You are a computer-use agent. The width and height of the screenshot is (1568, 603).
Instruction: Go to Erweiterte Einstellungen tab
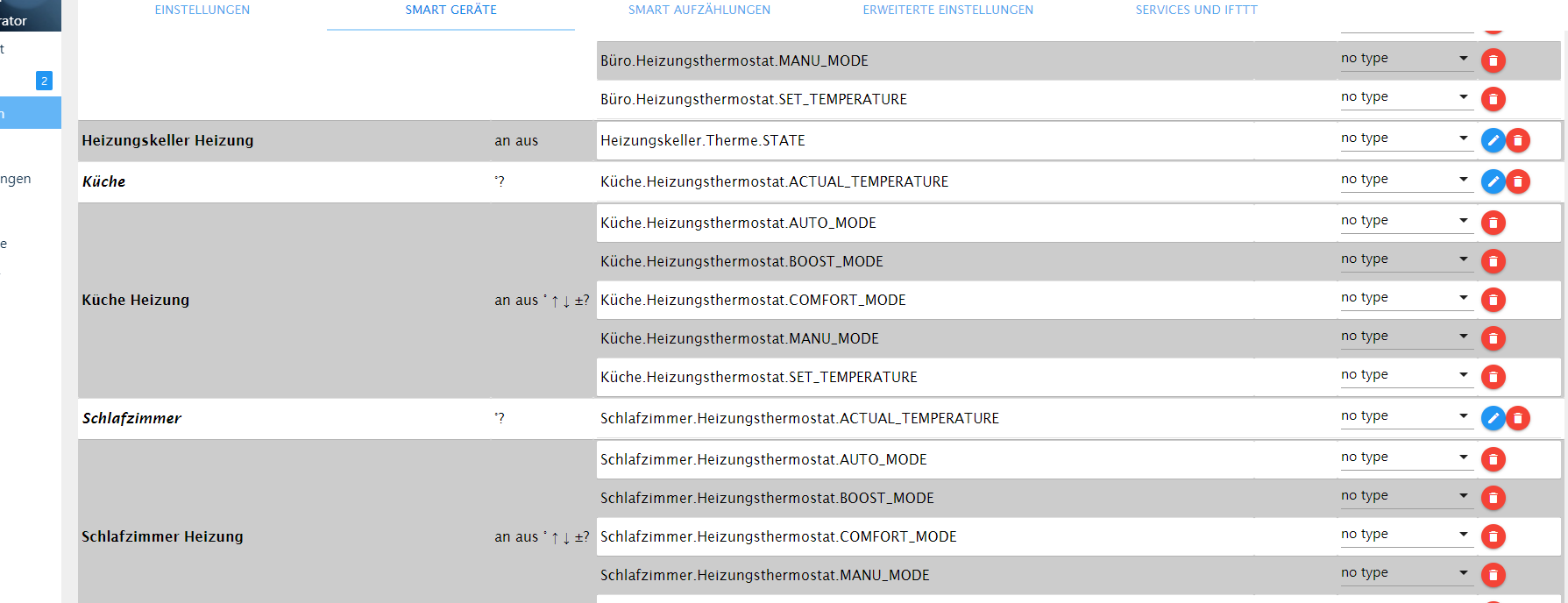coord(947,11)
